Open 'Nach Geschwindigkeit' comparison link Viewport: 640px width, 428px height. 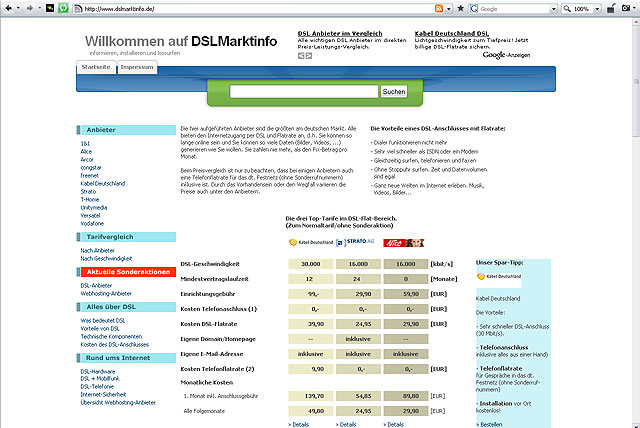click(x=106, y=259)
